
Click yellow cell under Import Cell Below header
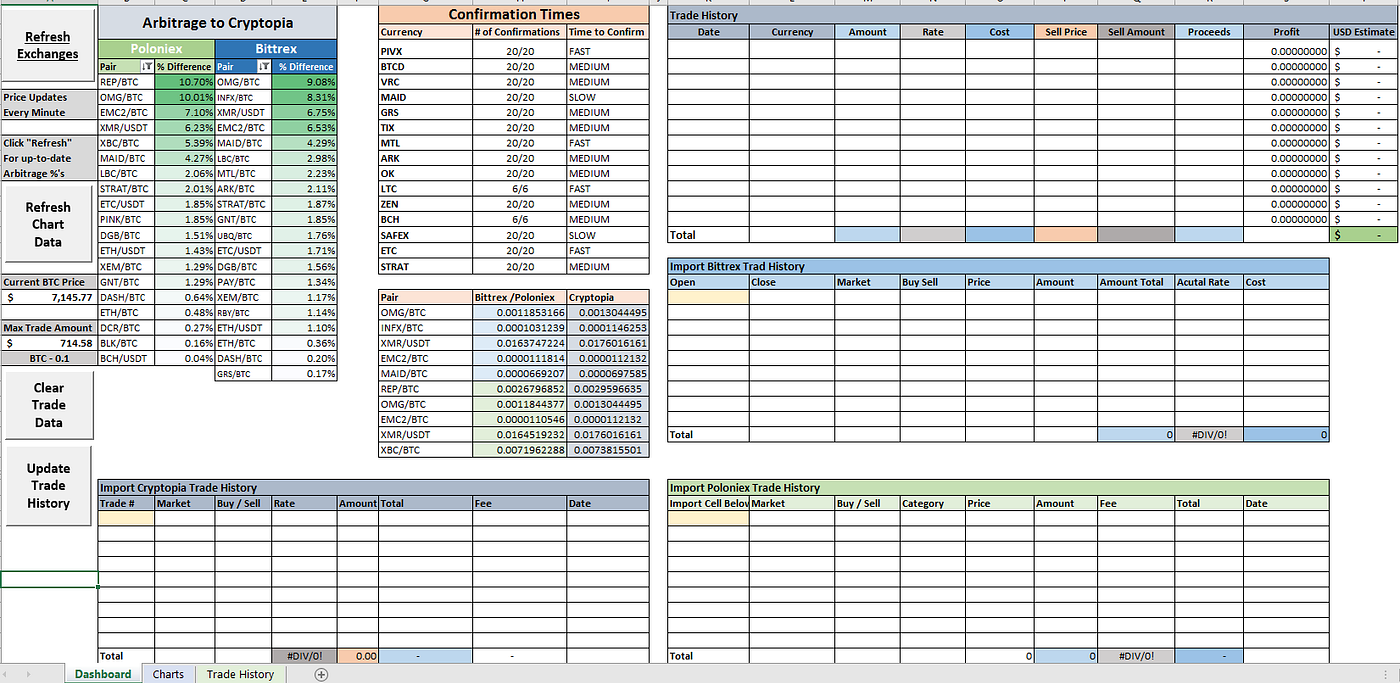[708, 518]
